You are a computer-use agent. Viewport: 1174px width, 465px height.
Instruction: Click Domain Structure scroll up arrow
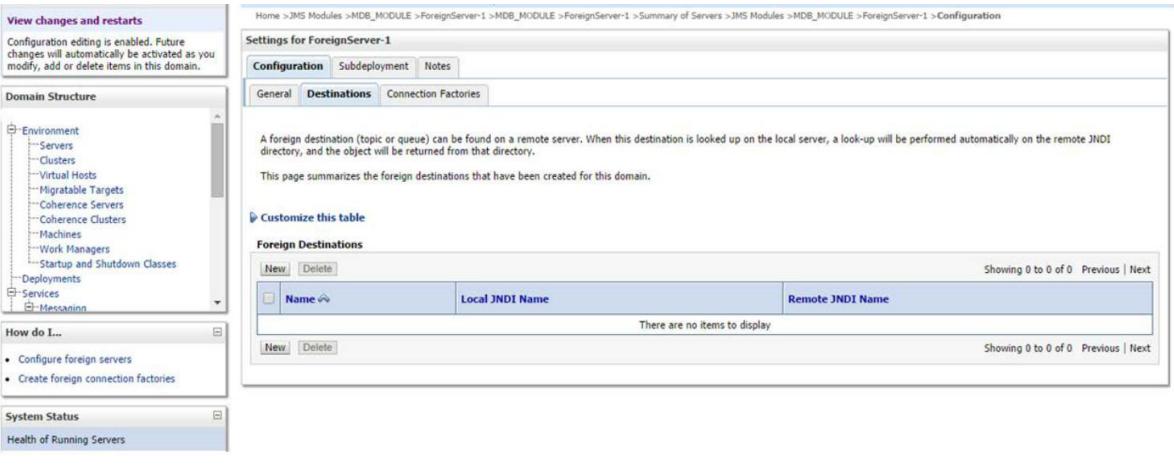(217, 116)
